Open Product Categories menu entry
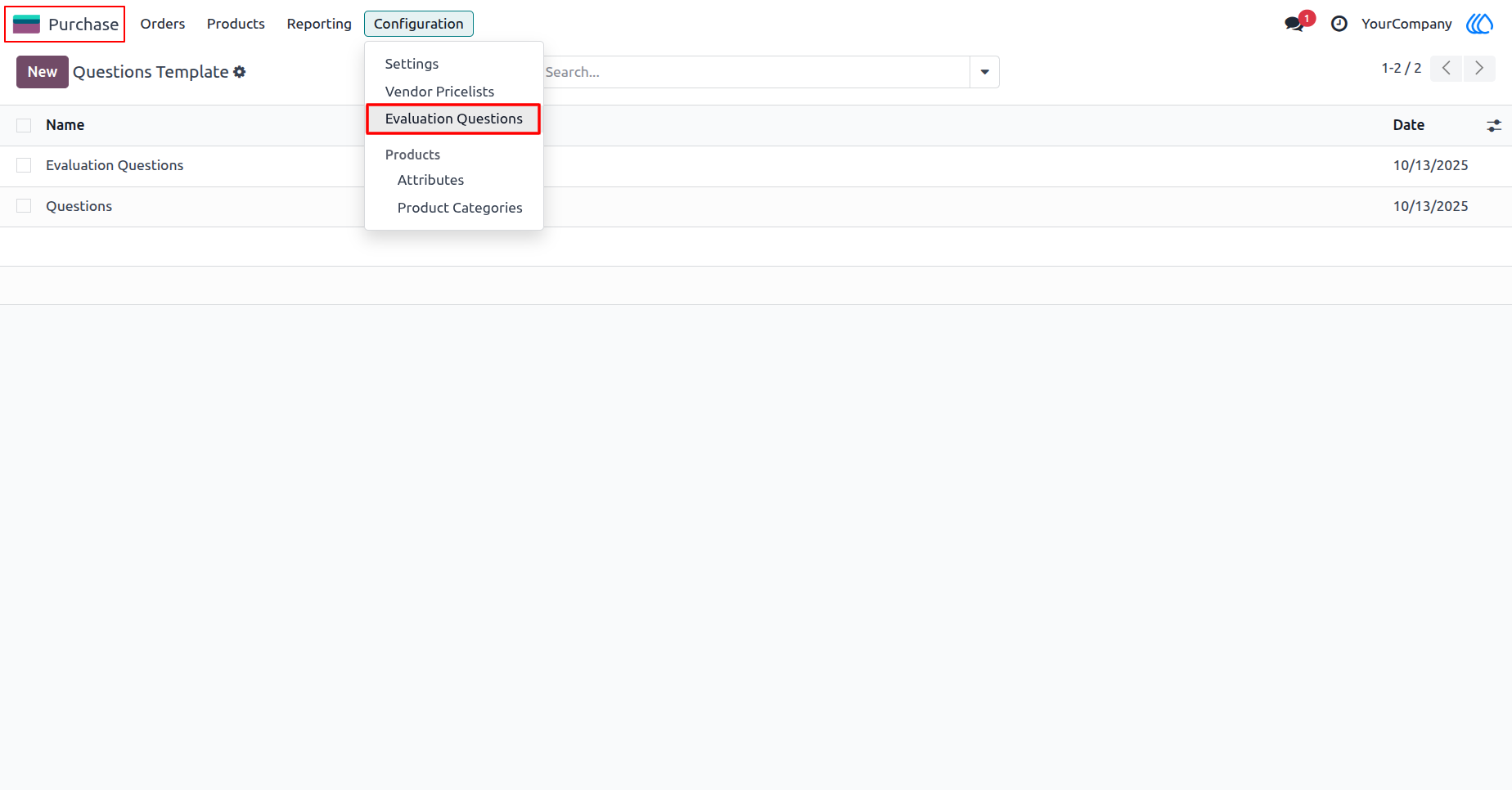 pyautogui.click(x=460, y=208)
